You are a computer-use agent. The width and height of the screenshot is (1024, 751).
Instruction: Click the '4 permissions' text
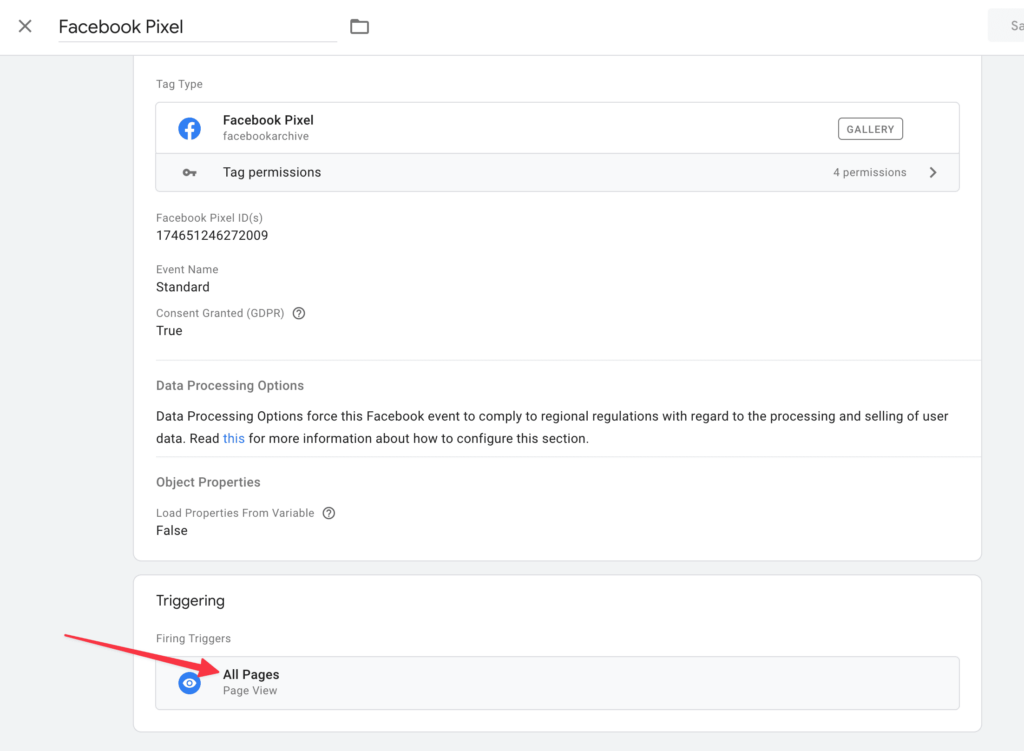[x=869, y=172]
